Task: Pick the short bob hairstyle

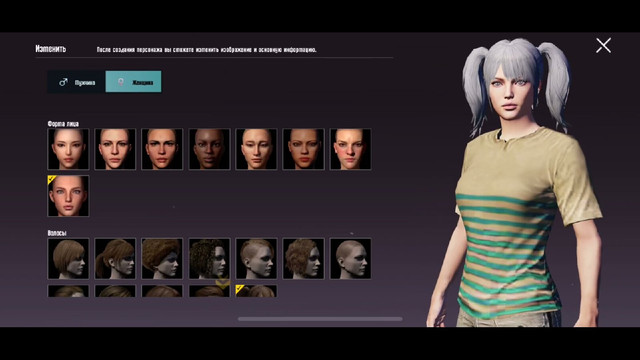Action: click(x=68, y=259)
